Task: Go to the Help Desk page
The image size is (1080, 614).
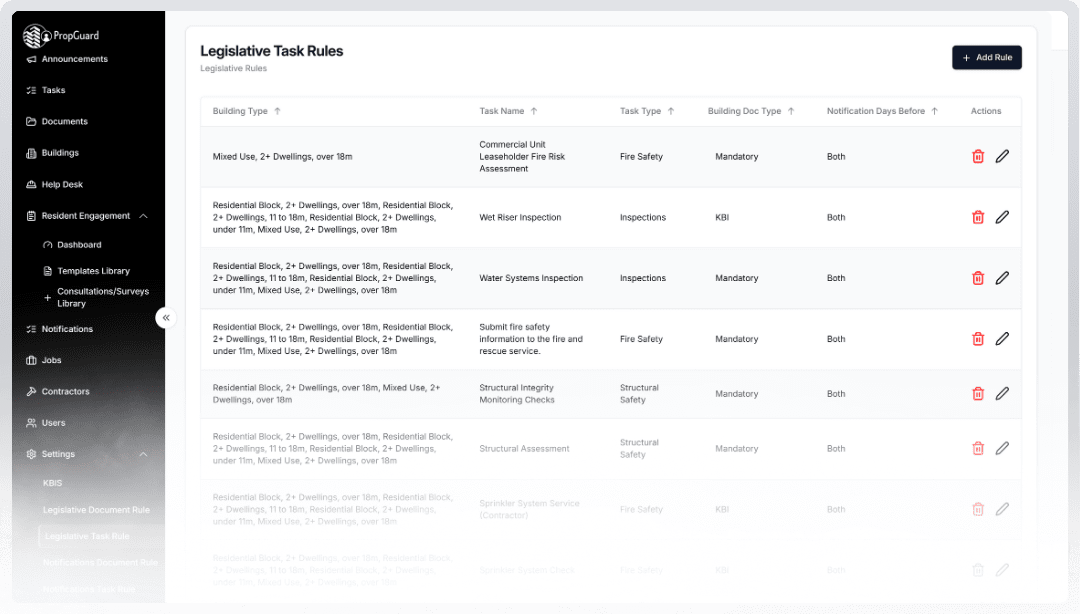Action: click(62, 184)
